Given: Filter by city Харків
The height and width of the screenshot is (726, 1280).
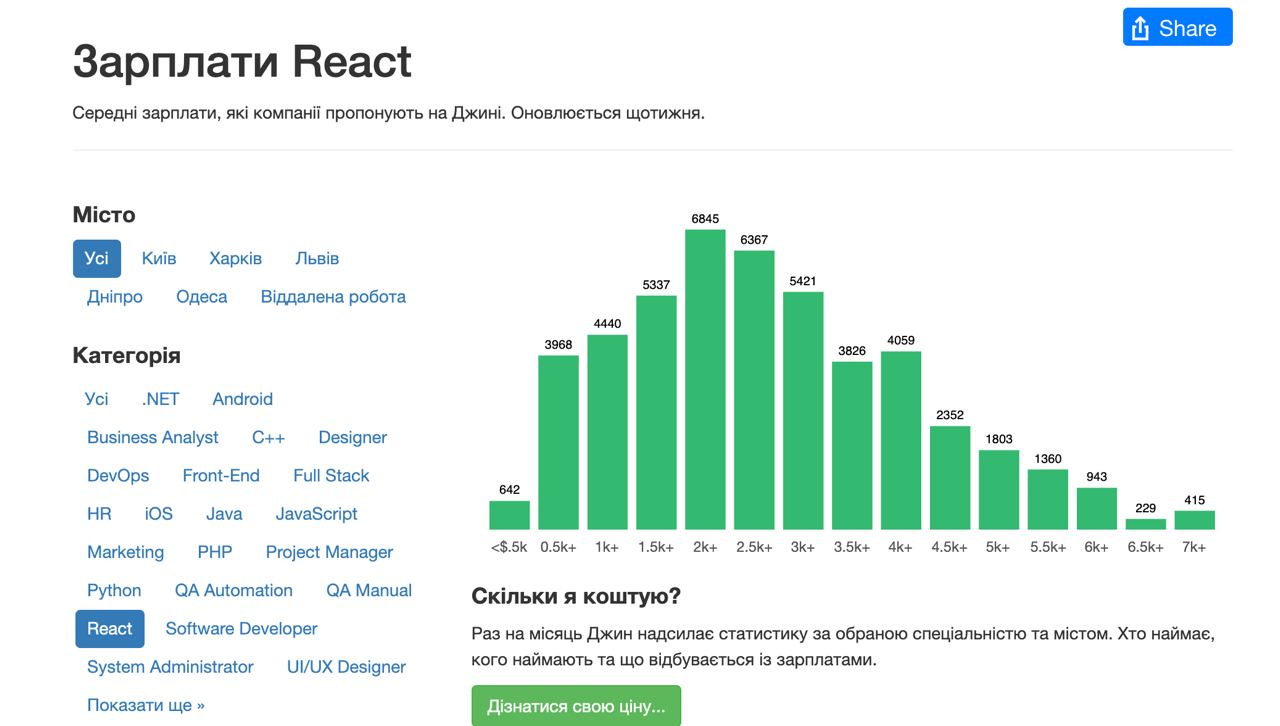Looking at the screenshot, I should tap(236, 258).
